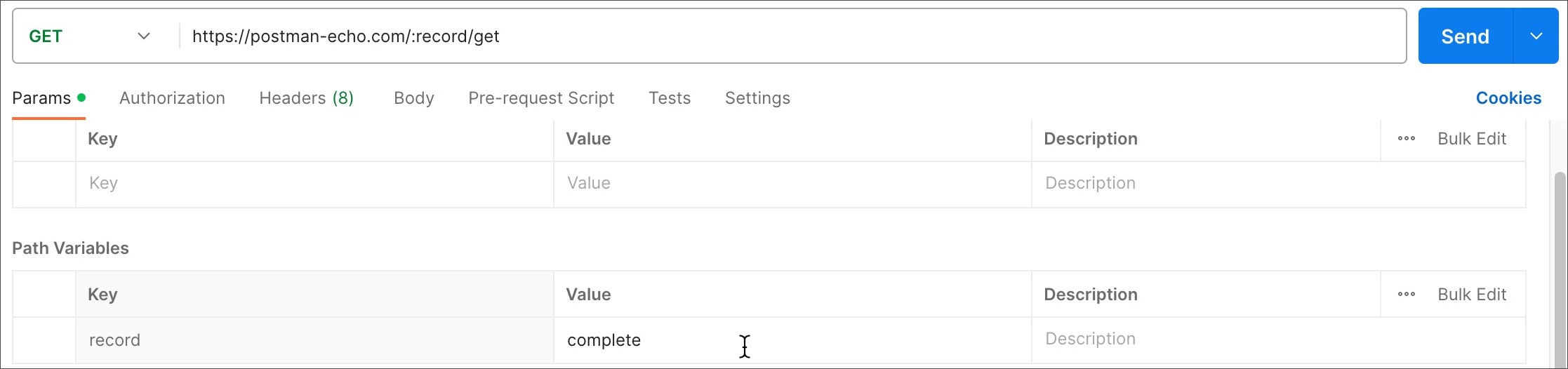Open the Headers (8) tab
The image size is (1568, 369).
pos(306,98)
